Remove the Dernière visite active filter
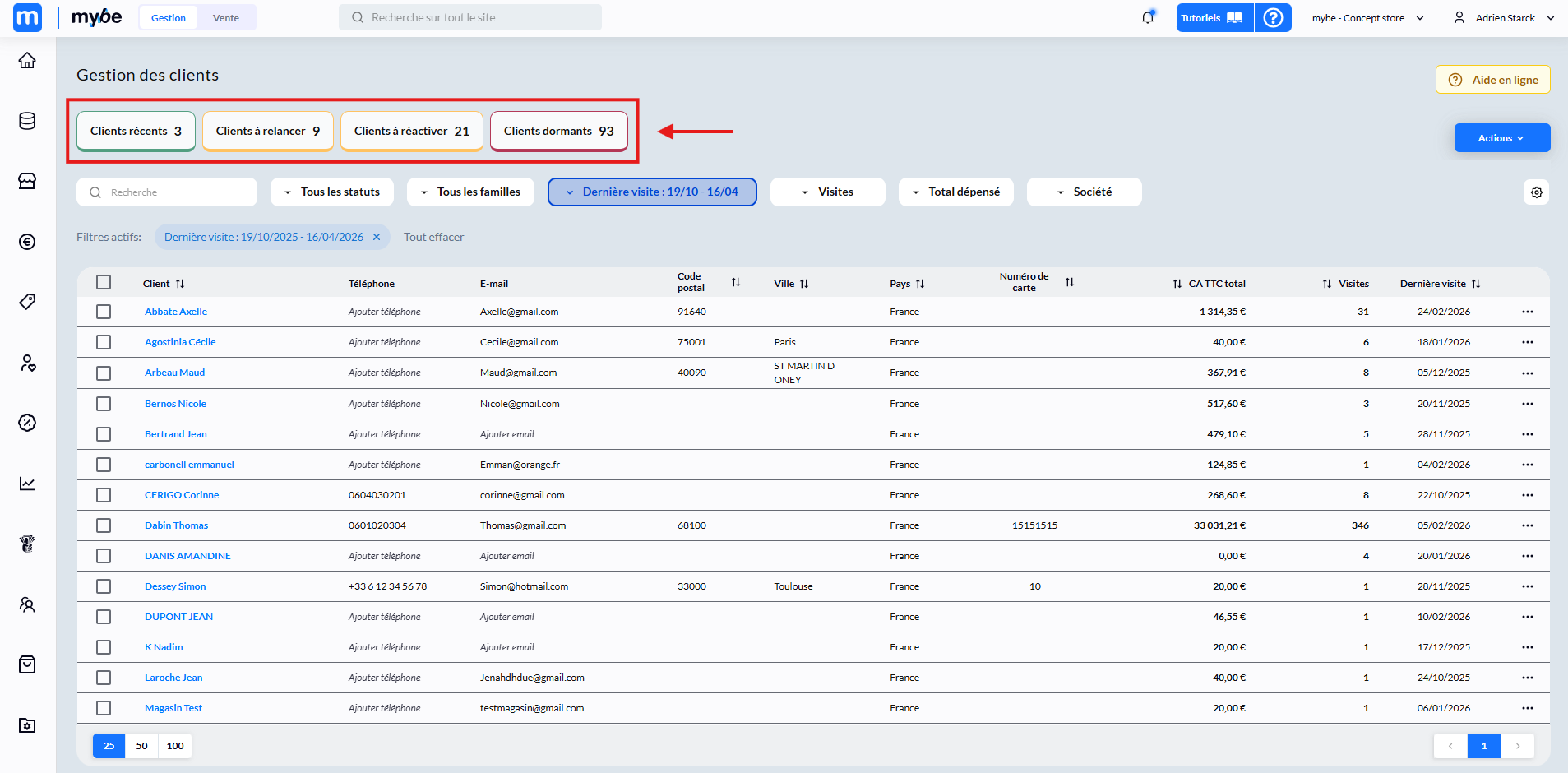Screen dimensions: 1568x773 click(377, 237)
